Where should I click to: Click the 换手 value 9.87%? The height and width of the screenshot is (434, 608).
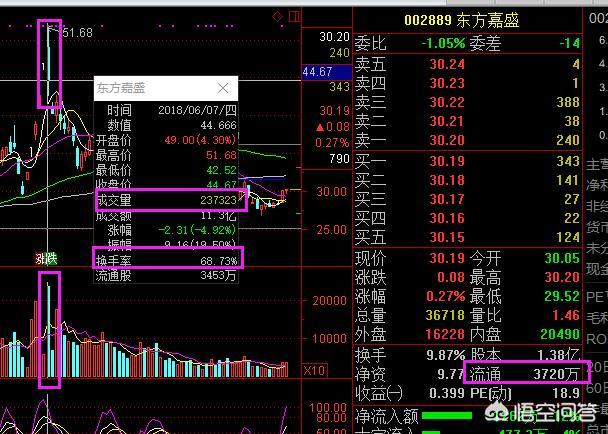pyautogui.click(x=446, y=355)
